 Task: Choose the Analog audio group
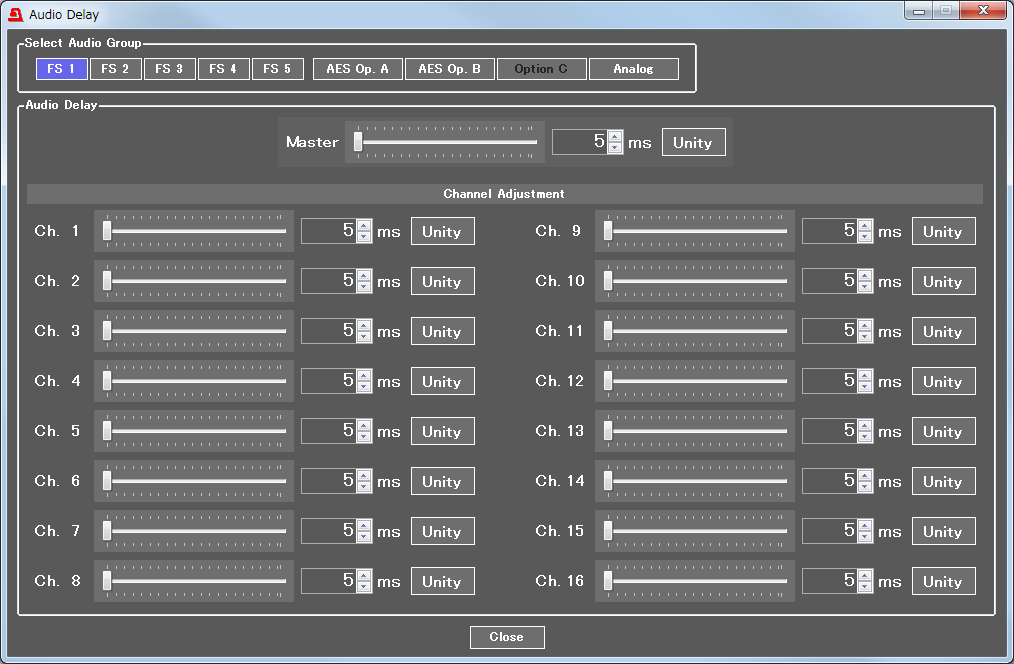pos(633,69)
